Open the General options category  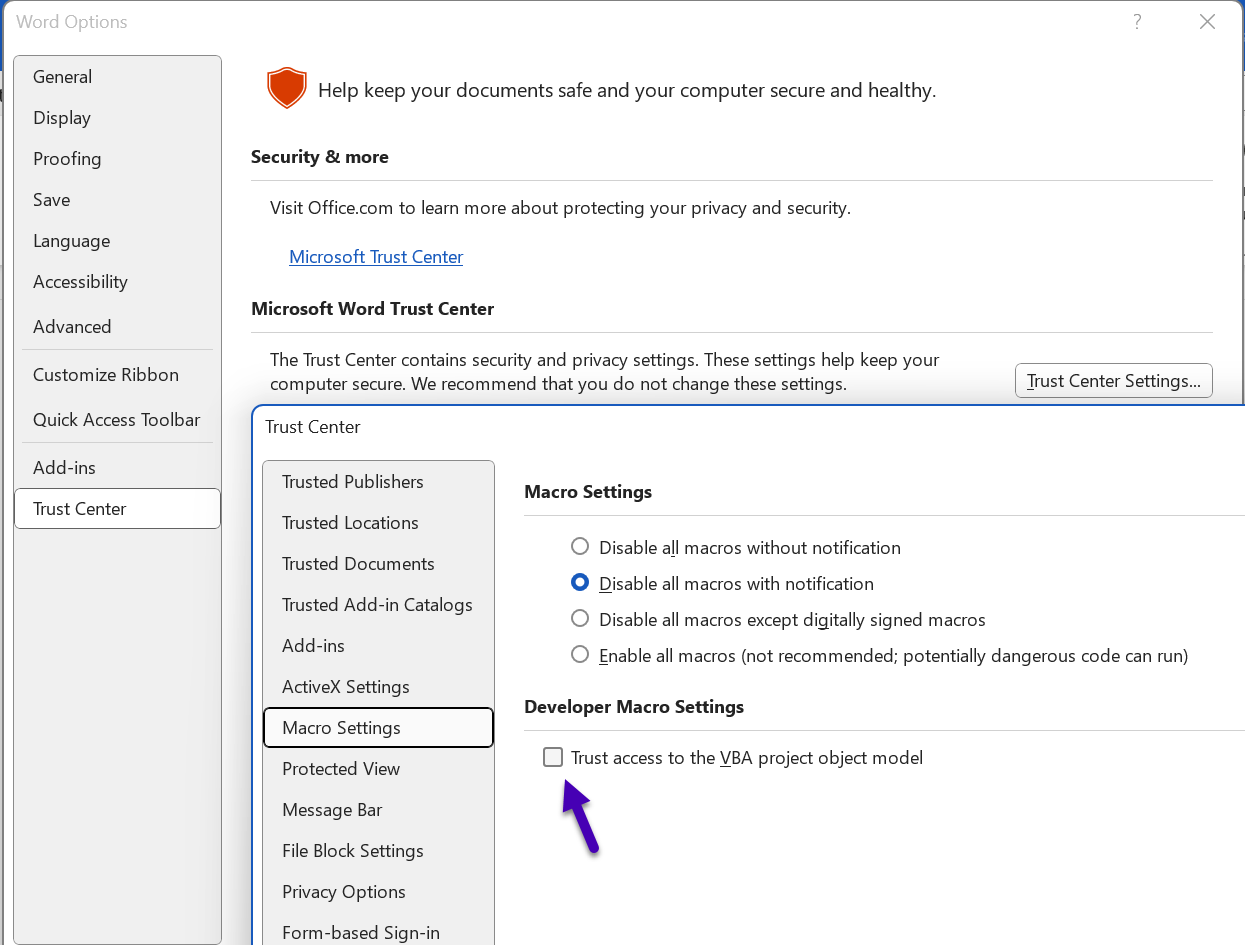pos(118,77)
